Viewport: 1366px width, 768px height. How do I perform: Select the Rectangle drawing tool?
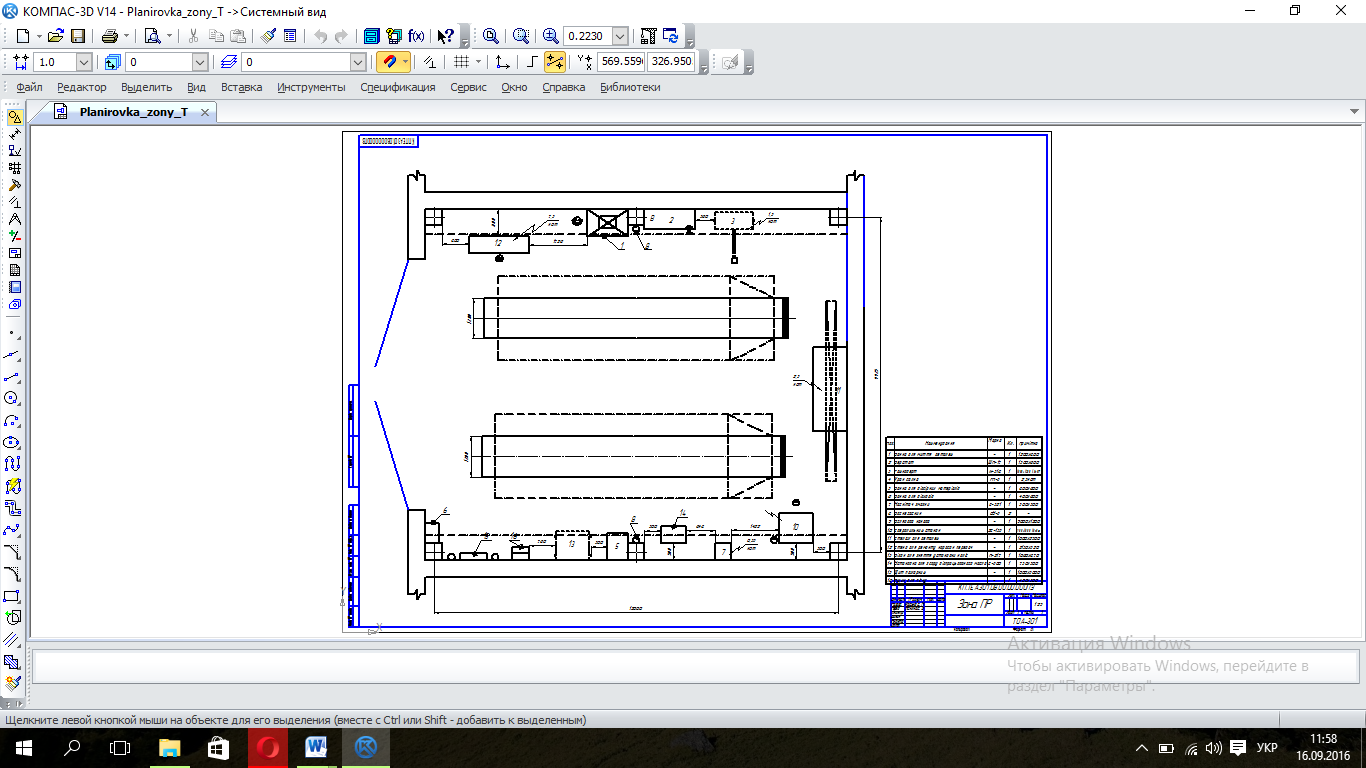click(13, 596)
